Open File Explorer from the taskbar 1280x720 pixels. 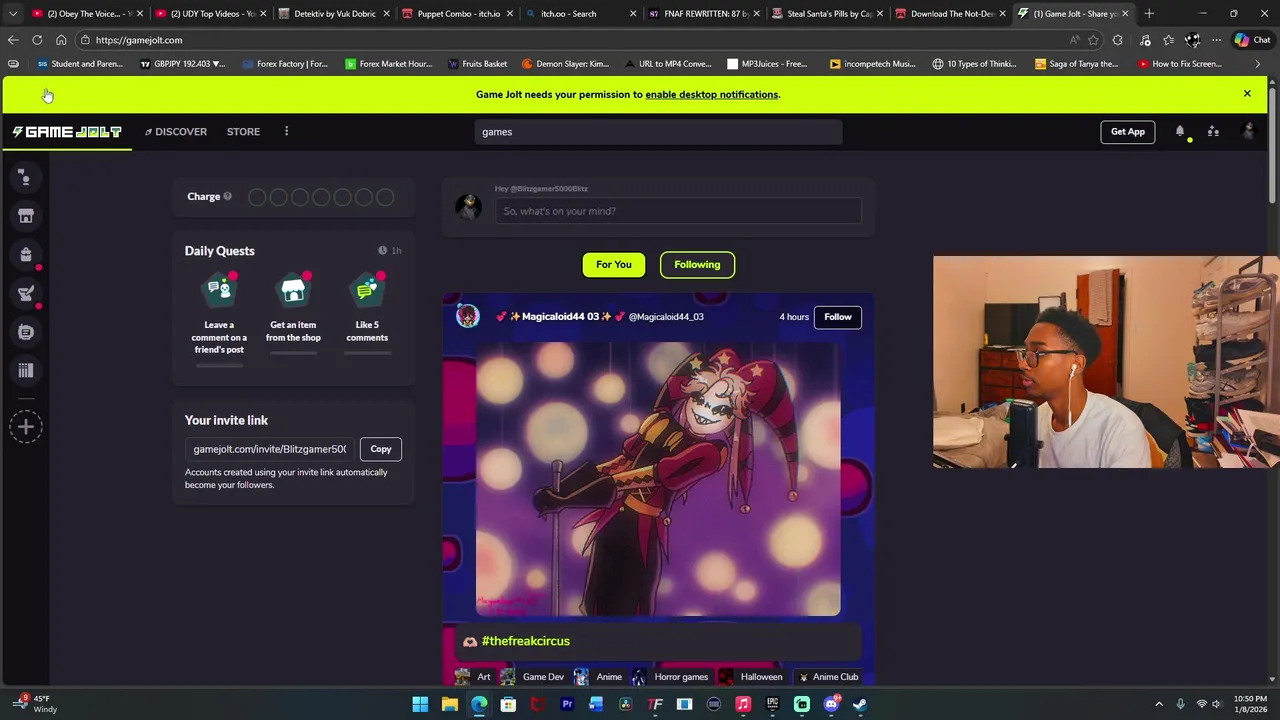point(450,704)
